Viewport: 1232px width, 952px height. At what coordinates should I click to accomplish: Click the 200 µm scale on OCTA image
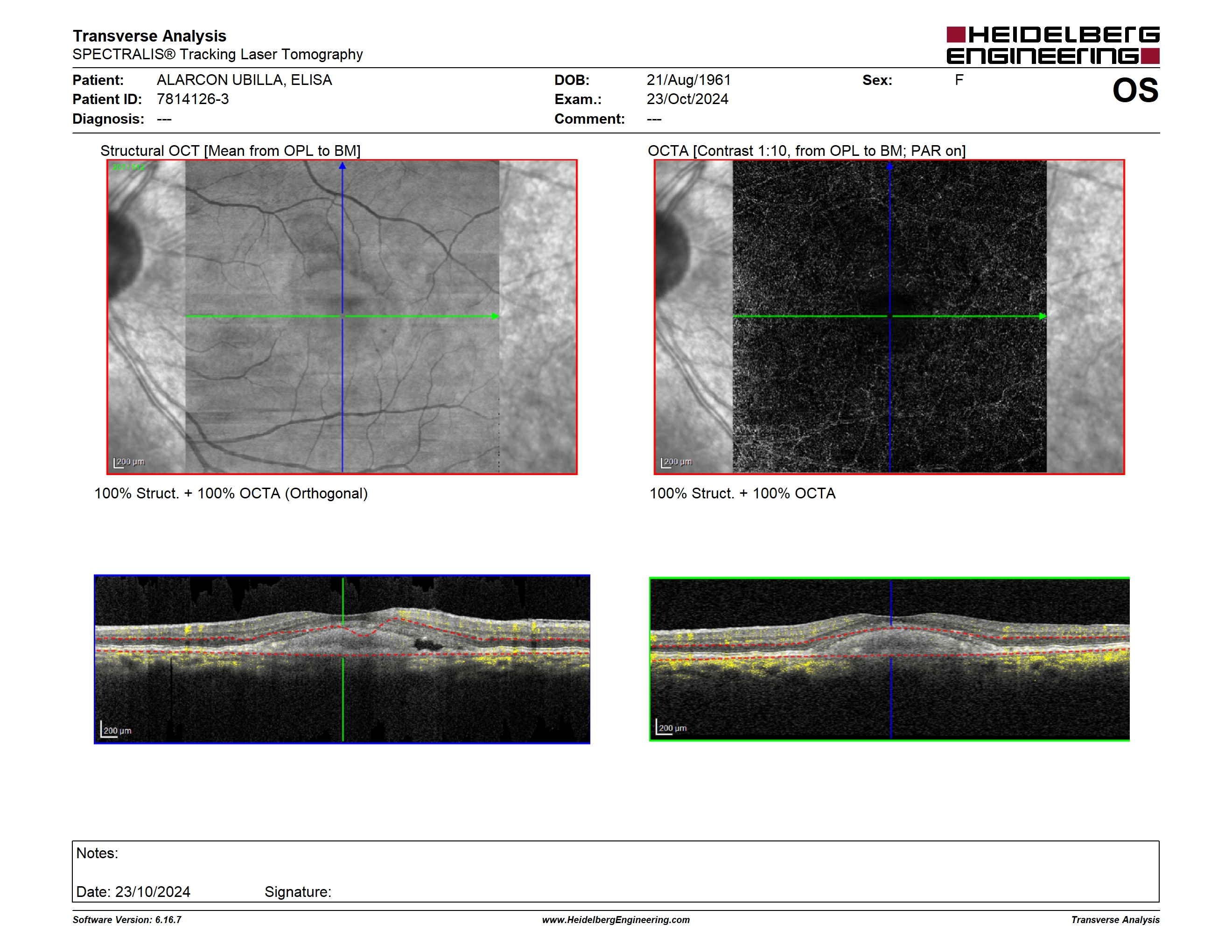click(676, 462)
